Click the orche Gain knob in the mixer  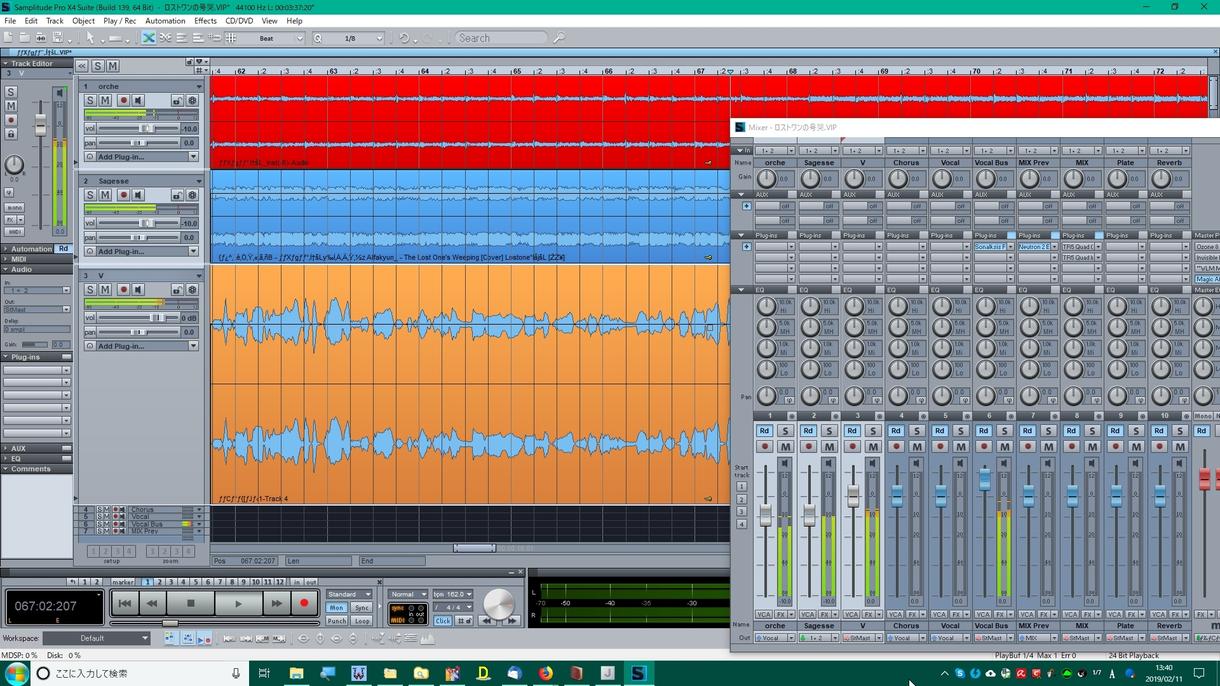click(766, 178)
